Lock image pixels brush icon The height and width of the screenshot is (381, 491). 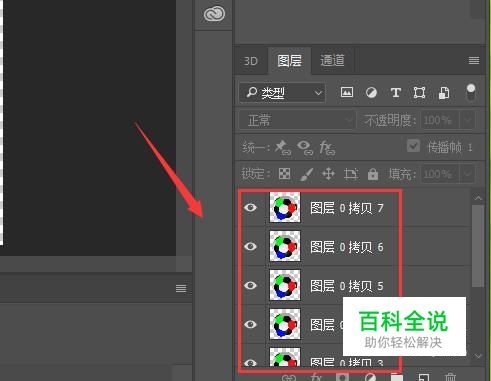click(306, 174)
